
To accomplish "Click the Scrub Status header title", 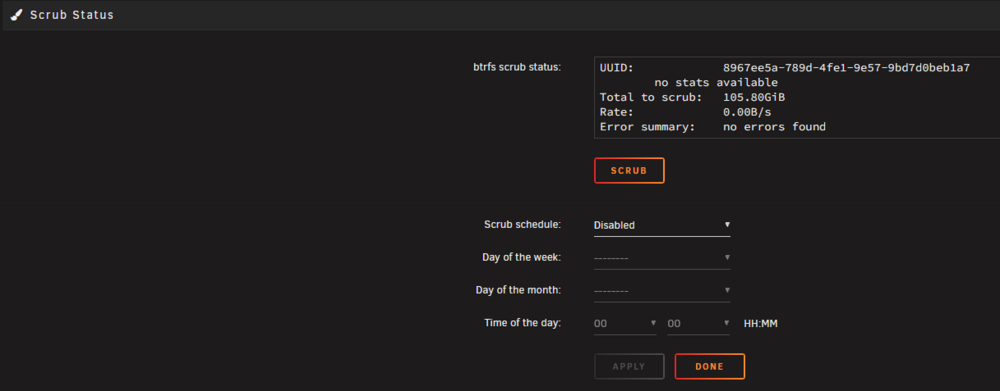I will [72, 15].
